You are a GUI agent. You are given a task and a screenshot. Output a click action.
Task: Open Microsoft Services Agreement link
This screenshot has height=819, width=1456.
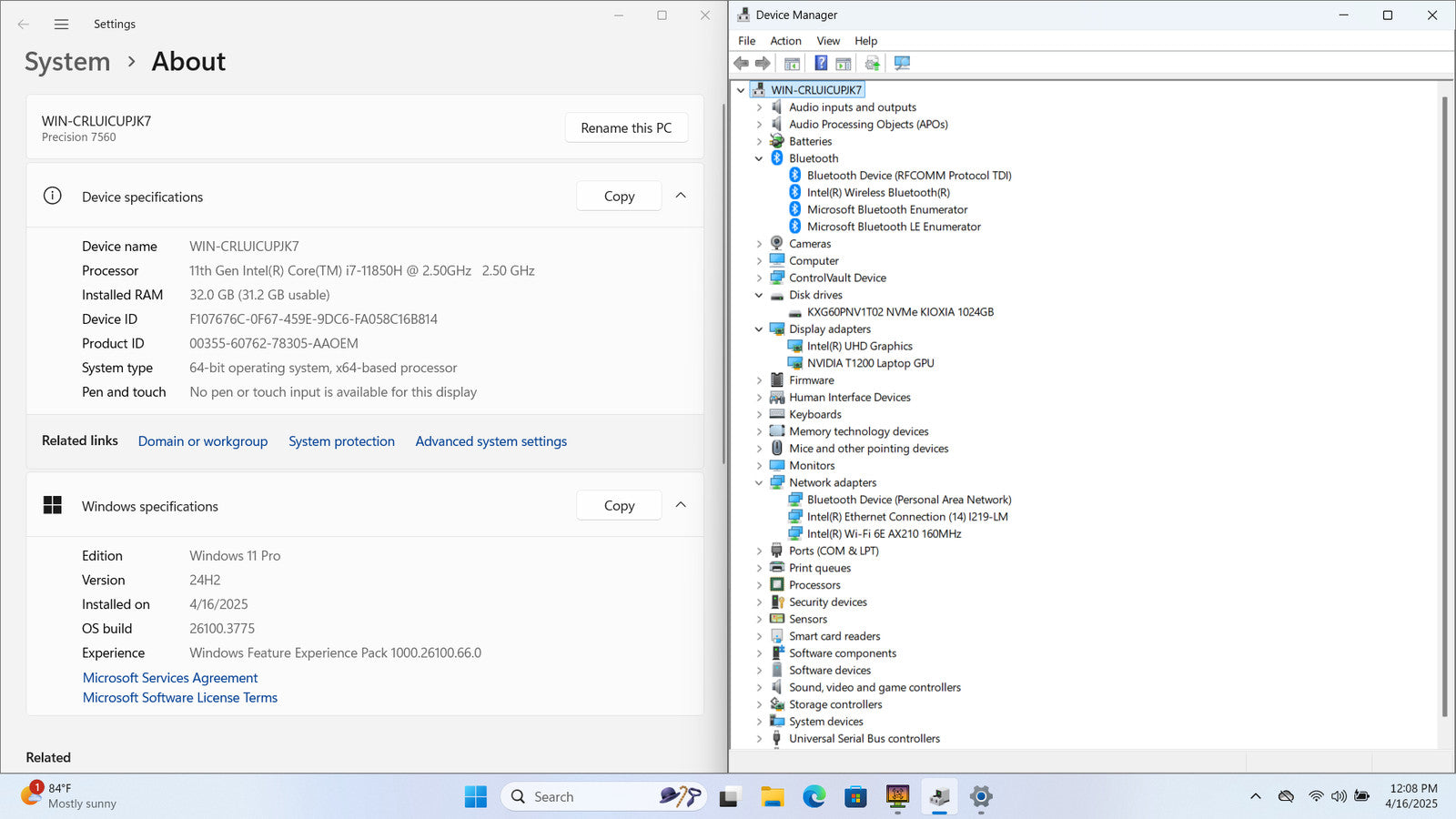[170, 678]
